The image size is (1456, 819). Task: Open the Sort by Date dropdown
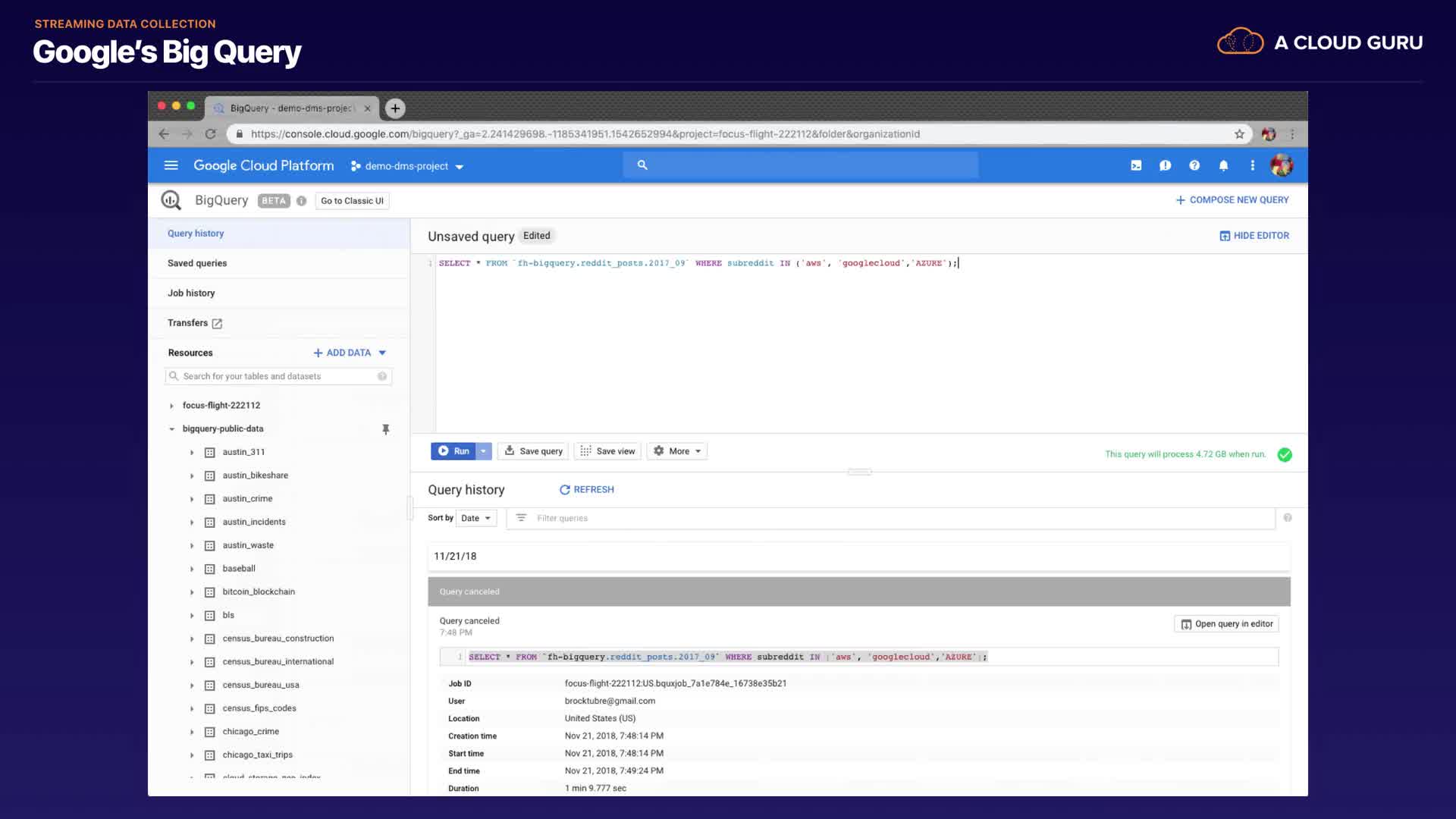(476, 518)
